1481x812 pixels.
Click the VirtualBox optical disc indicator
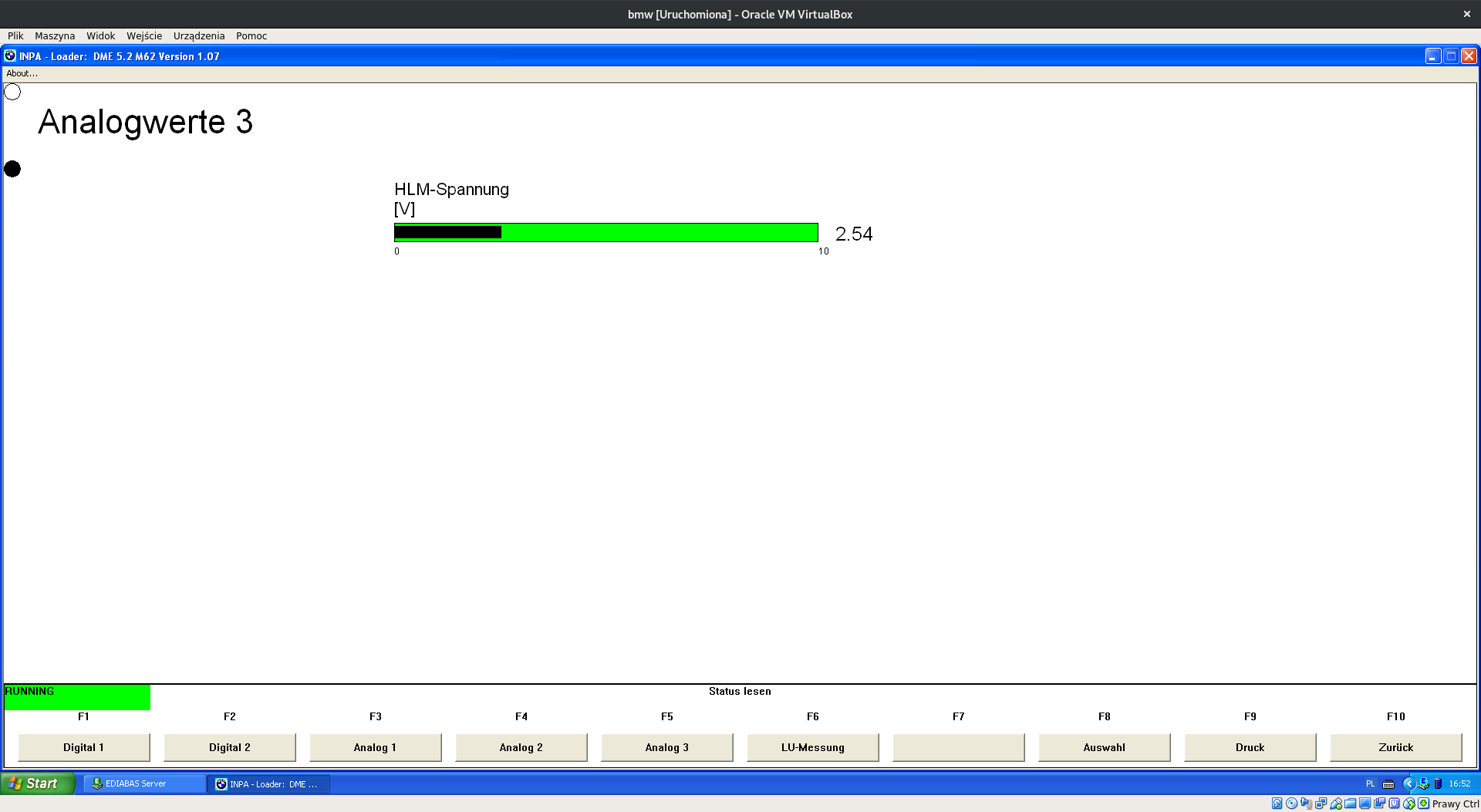point(1292,804)
